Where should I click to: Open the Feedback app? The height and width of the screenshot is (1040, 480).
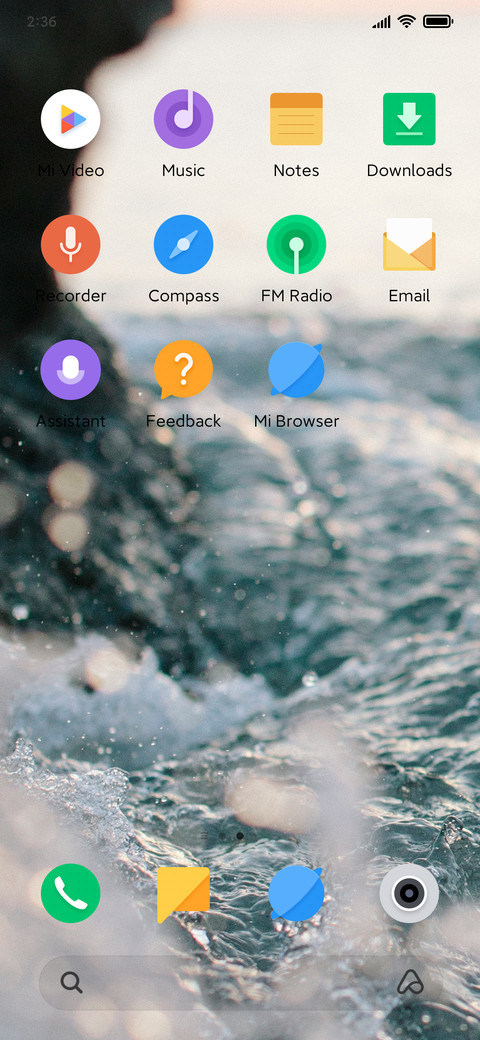pos(184,369)
